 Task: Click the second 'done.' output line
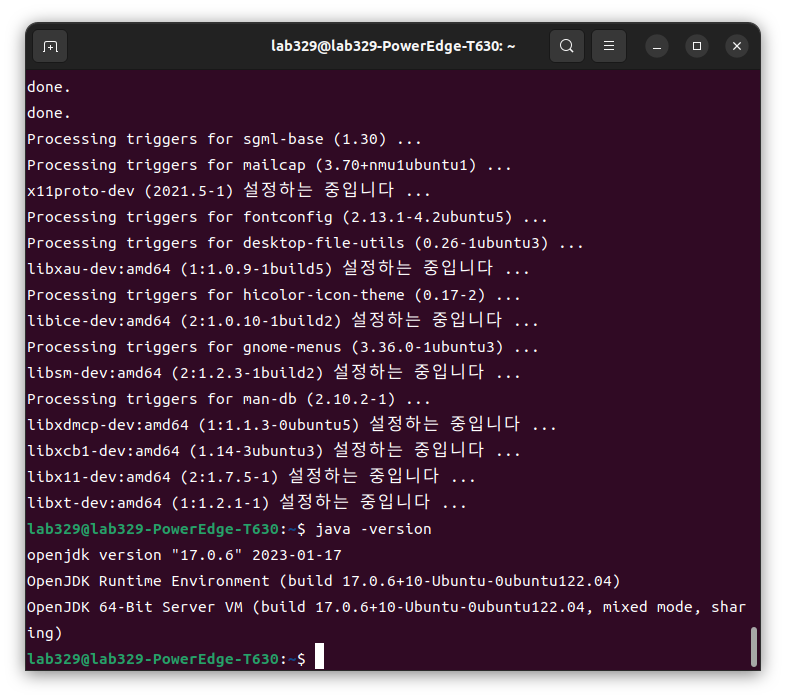(49, 113)
